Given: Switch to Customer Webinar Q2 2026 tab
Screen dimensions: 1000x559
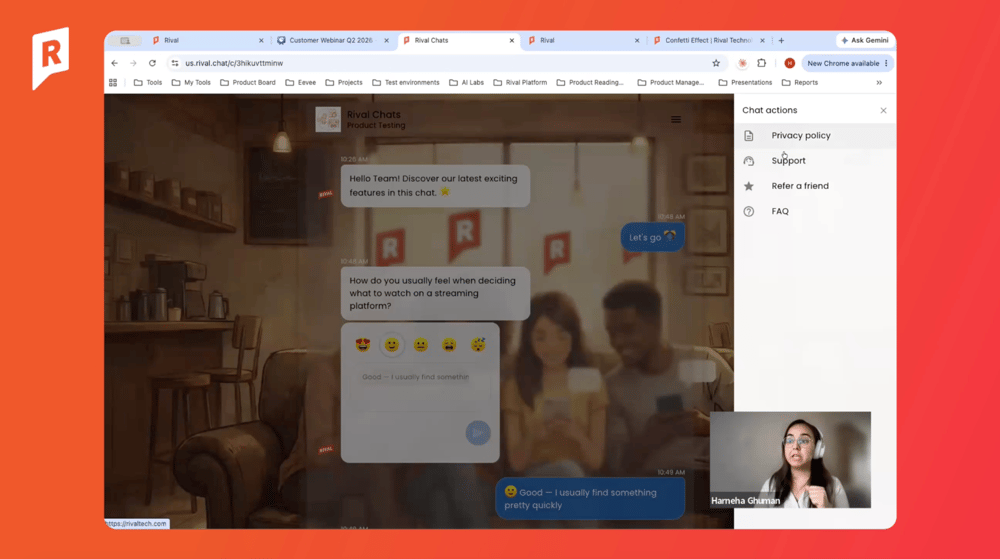Looking at the screenshot, I should 332,40.
